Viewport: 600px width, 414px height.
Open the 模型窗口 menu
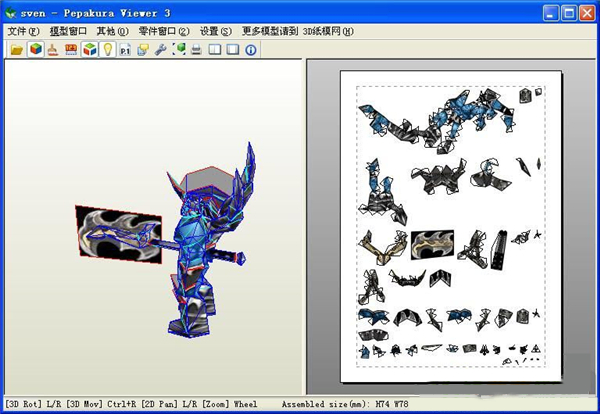point(69,31)
